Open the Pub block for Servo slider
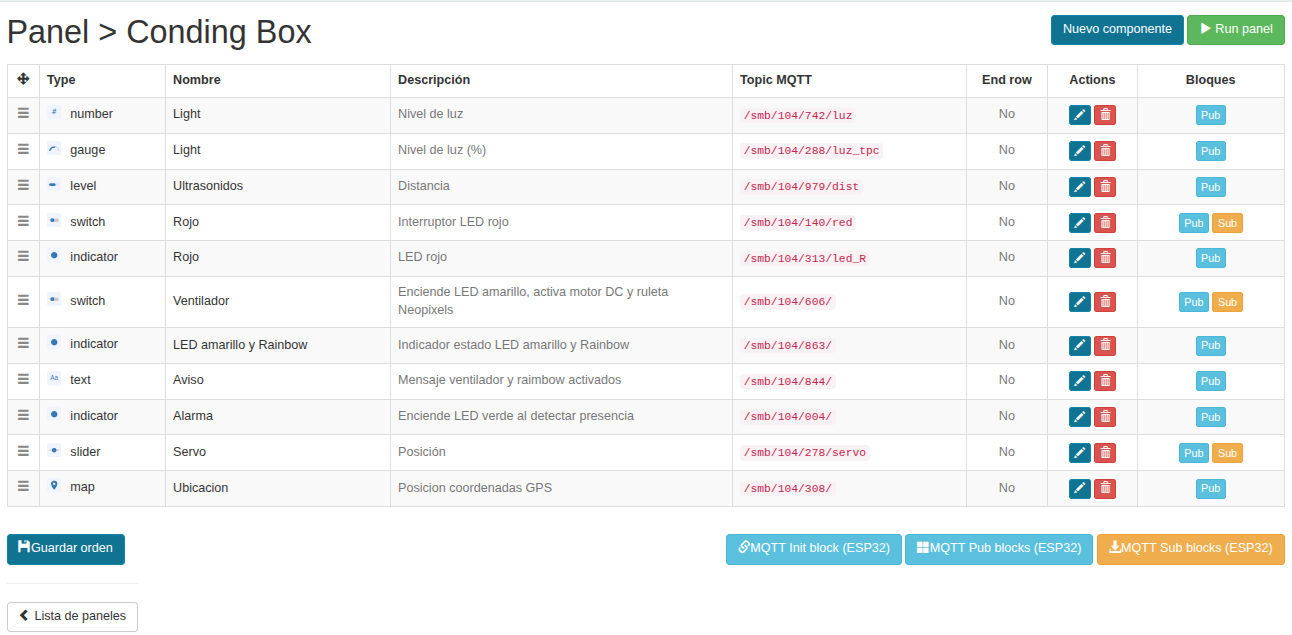 (x=1194, y=453)
